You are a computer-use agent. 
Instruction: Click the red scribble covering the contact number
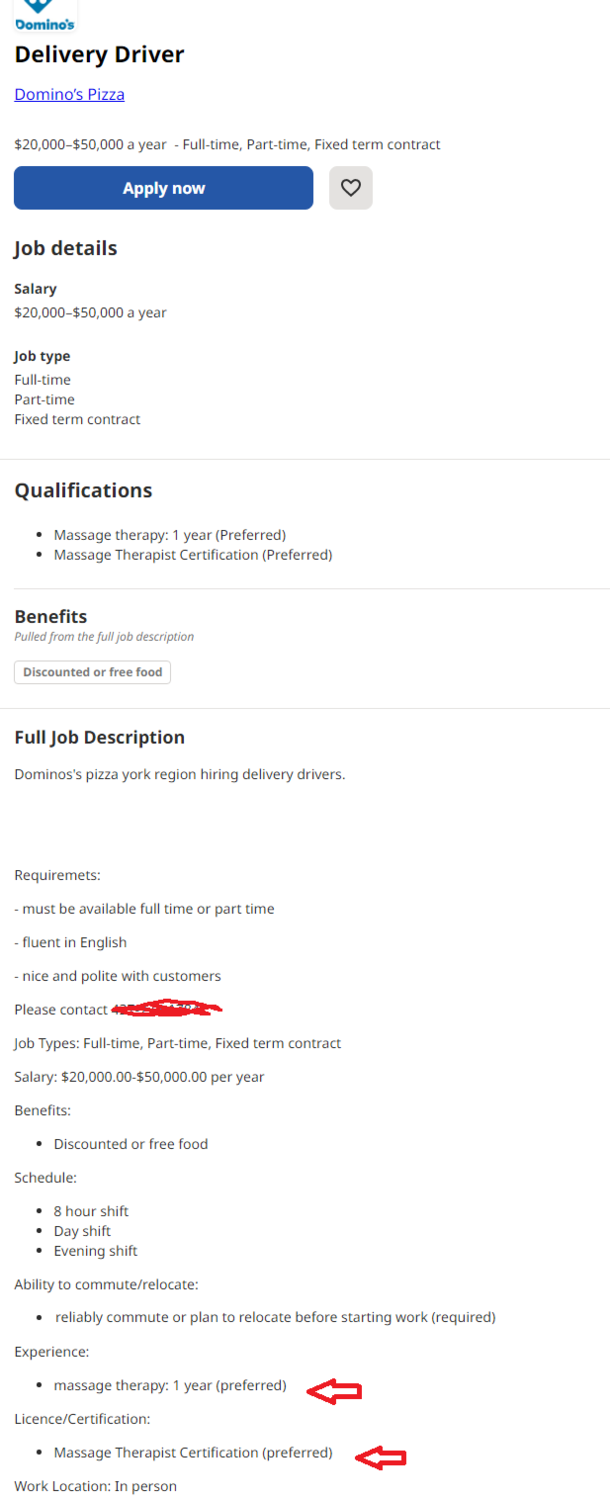click(x=167, y=1008)
